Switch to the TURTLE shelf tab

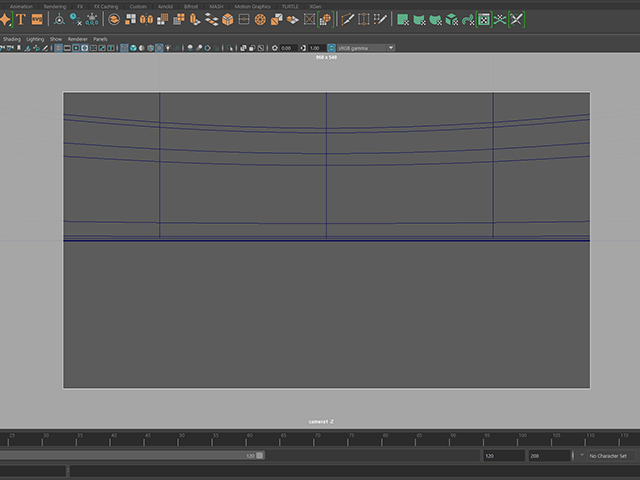coord(290,7)
